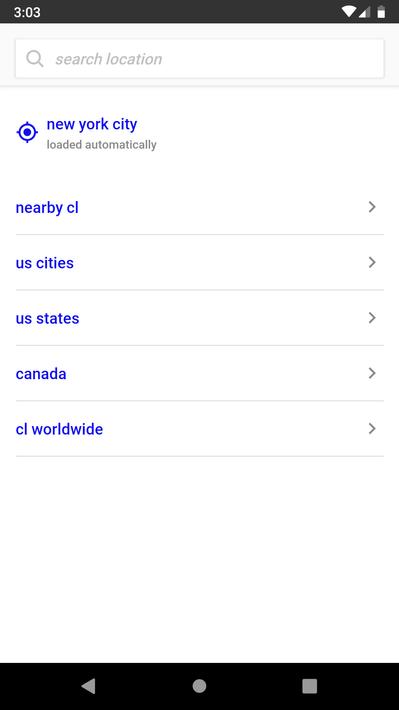This screenshot has height=710, width=399.
Task: Tap the location crosshair icon
Action: point(27,132)
